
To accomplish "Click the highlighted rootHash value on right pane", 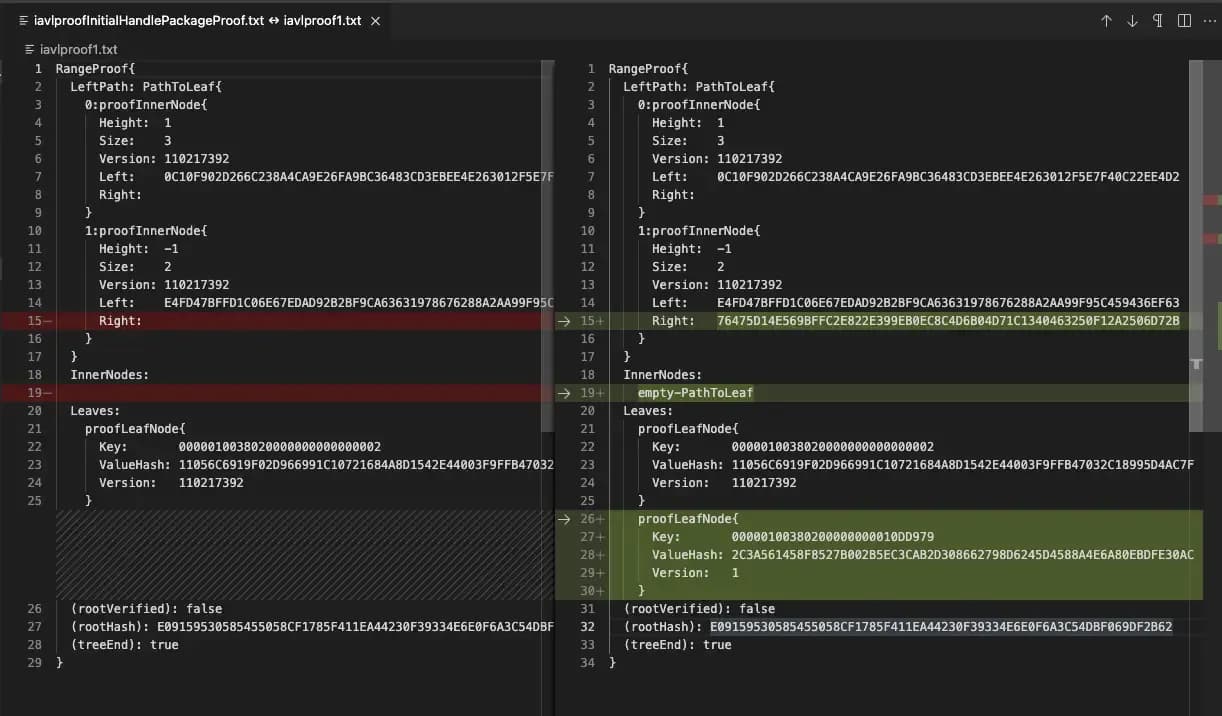I will click(940, 627).
